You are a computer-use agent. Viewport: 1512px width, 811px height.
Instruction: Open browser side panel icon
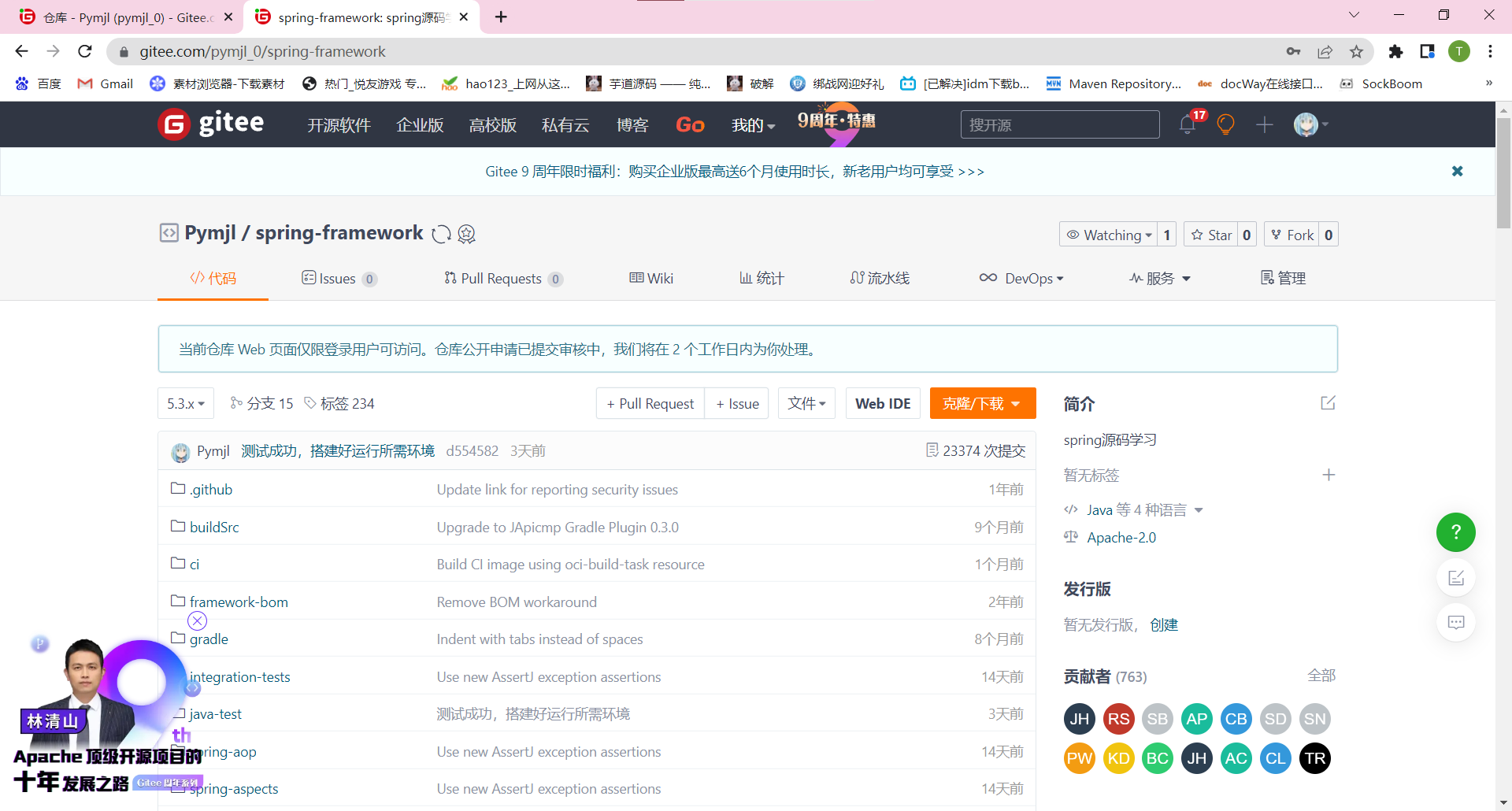(x=1427, y=51)
